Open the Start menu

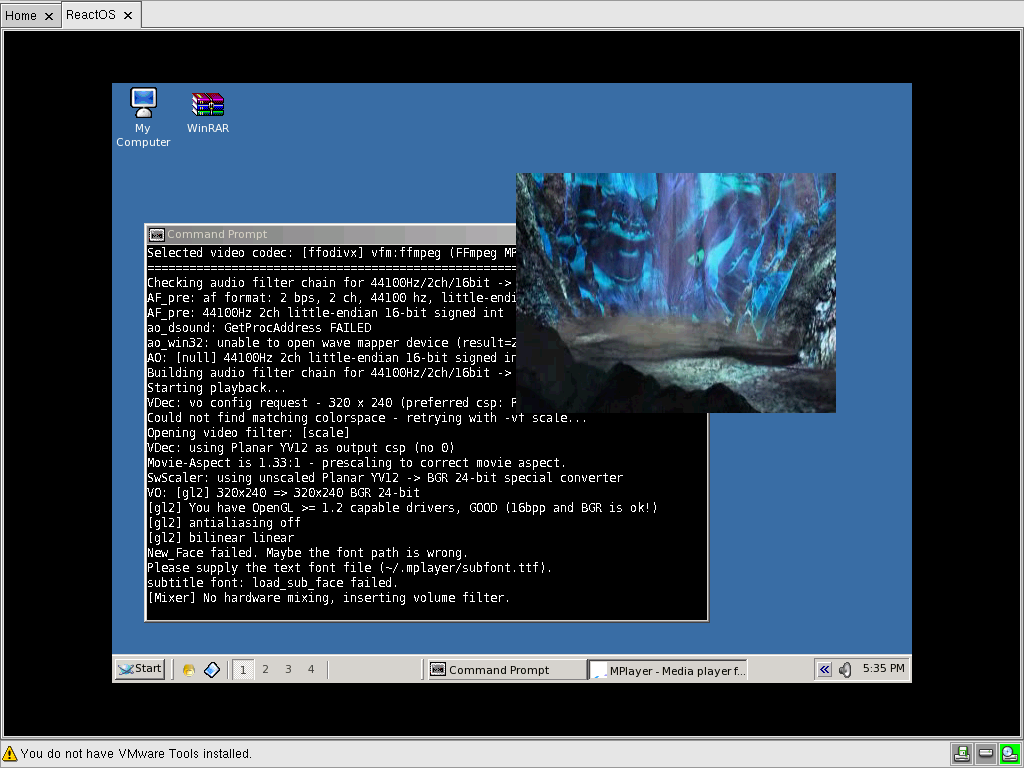(139, 669)
